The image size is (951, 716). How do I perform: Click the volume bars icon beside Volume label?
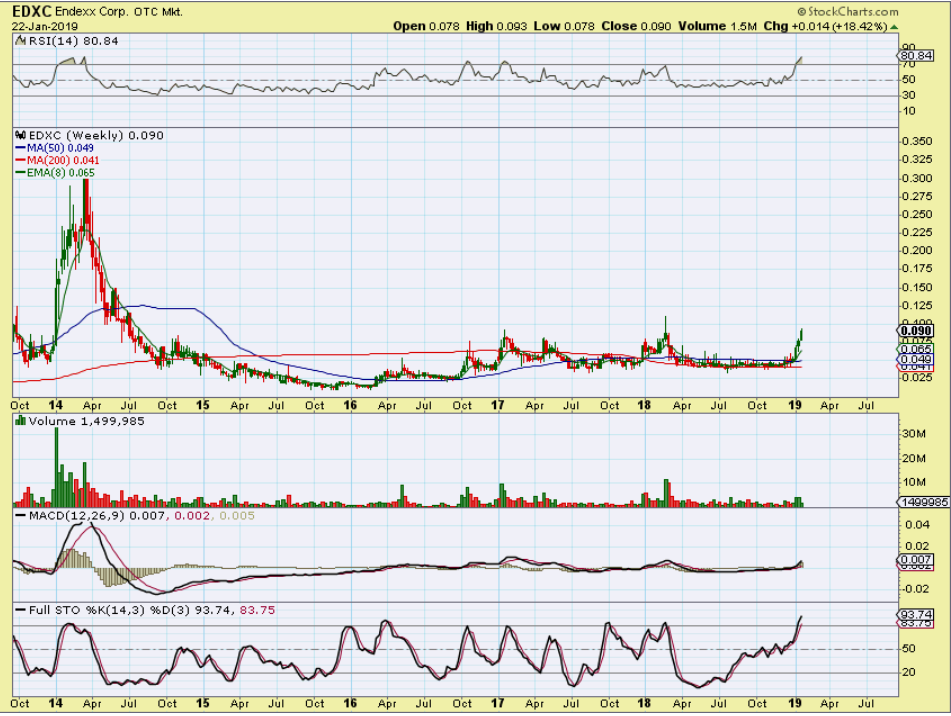coord(20,421)
